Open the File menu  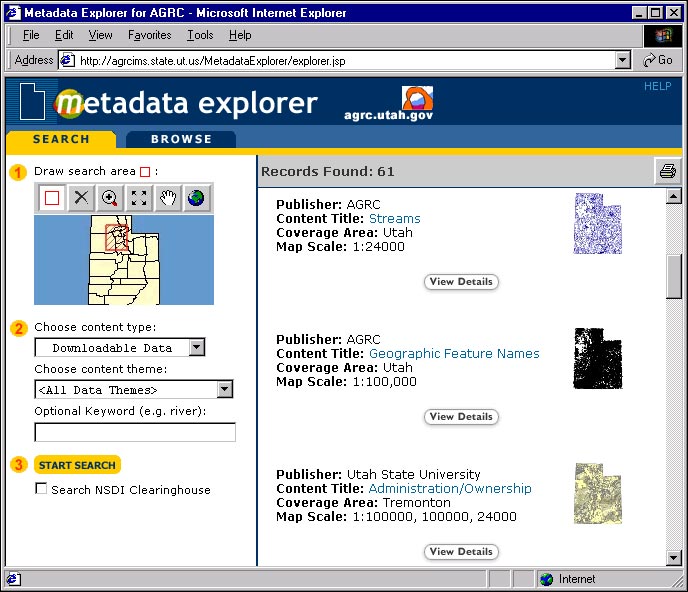pos(31,35)
